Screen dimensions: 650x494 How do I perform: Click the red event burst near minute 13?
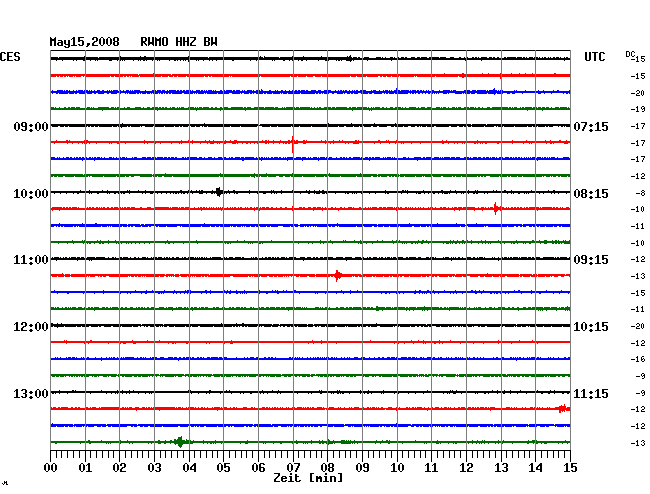[x=496, y=208]
